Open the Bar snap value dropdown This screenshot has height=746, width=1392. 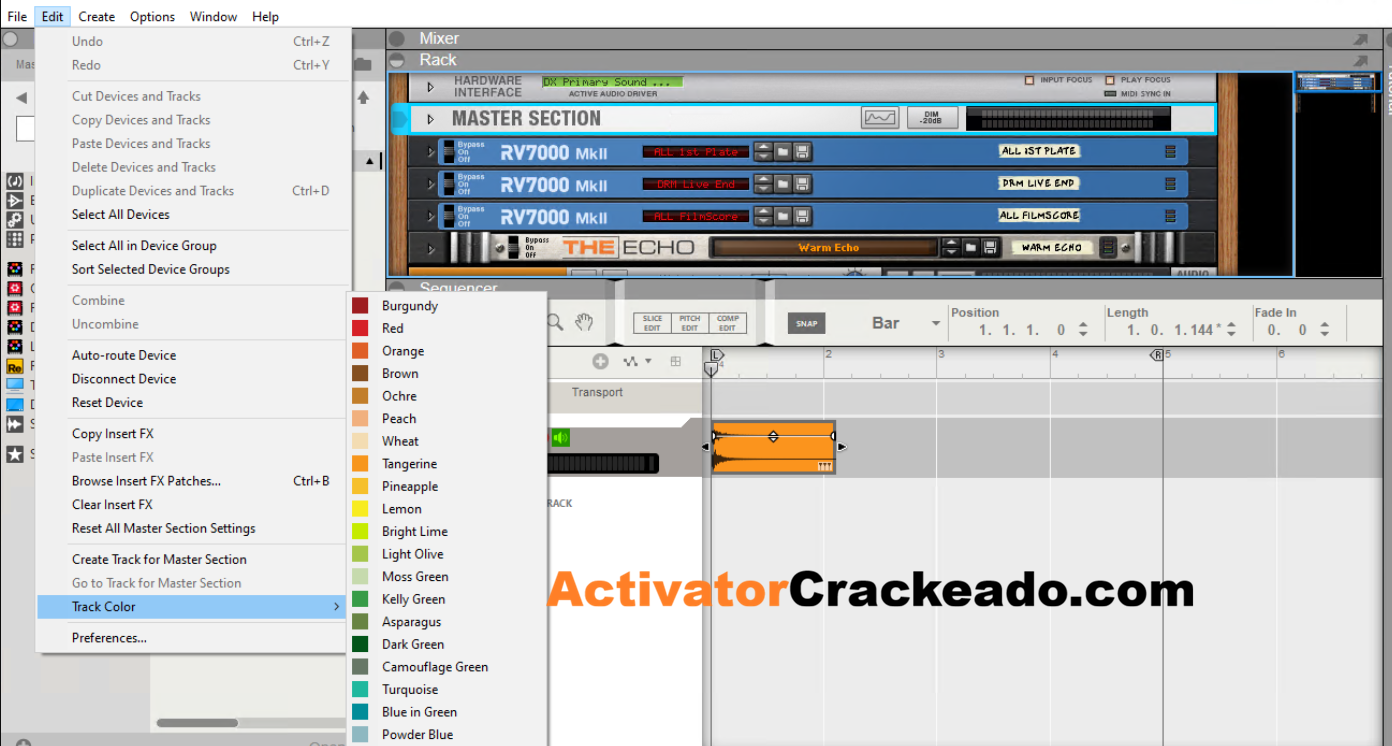(936, 323)
